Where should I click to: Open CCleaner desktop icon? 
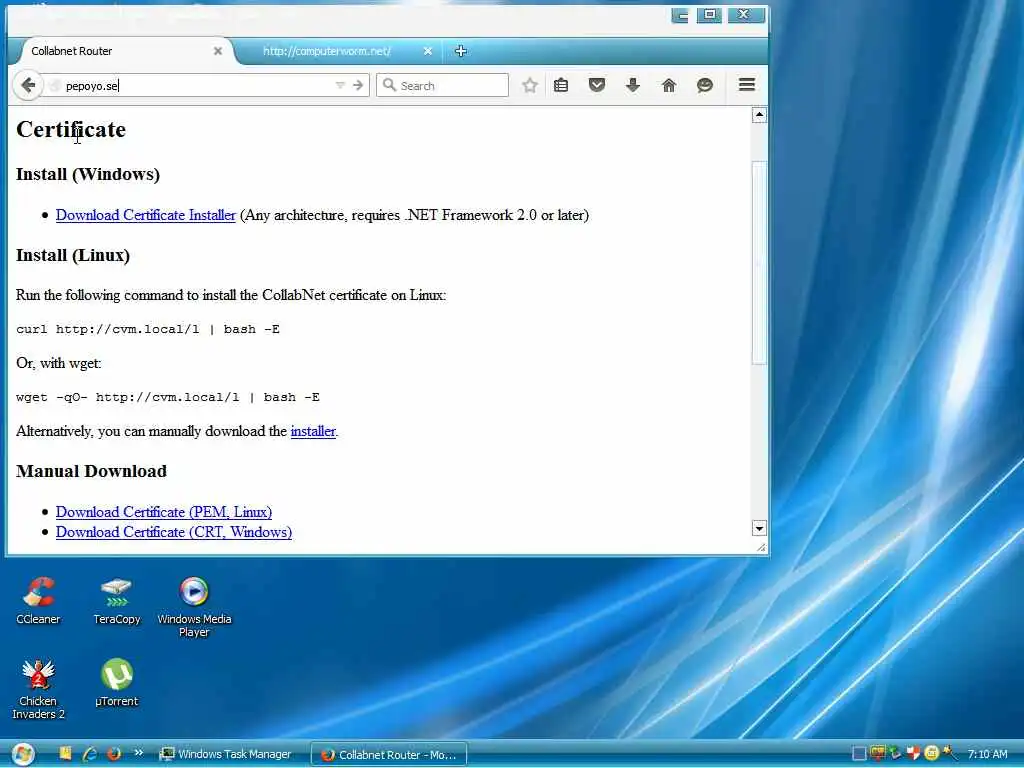point(38,601)
